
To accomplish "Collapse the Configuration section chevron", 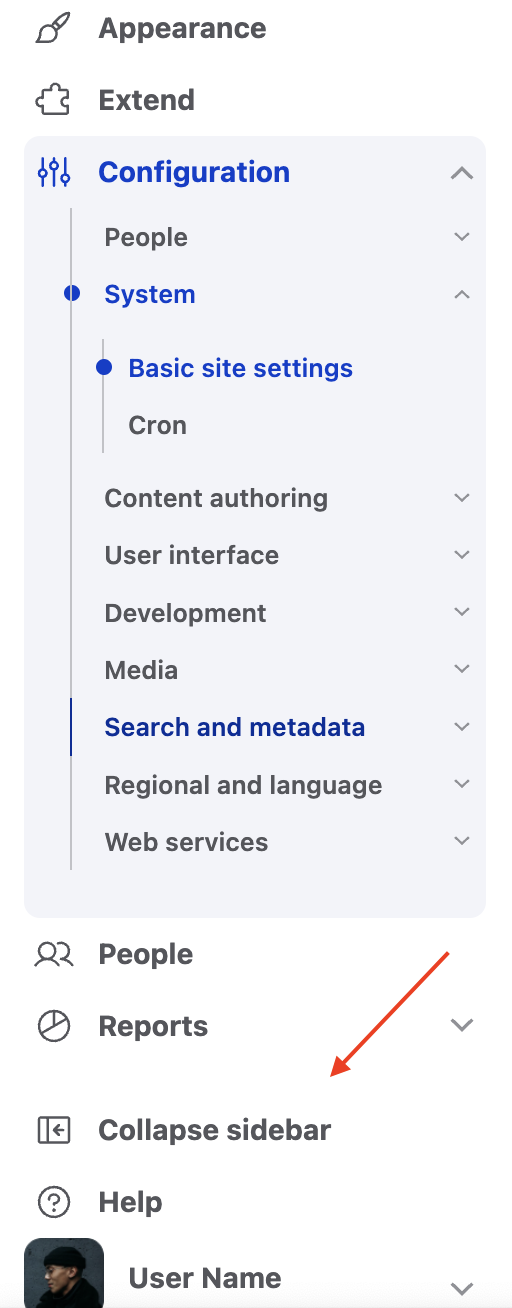I will [461, 173].
